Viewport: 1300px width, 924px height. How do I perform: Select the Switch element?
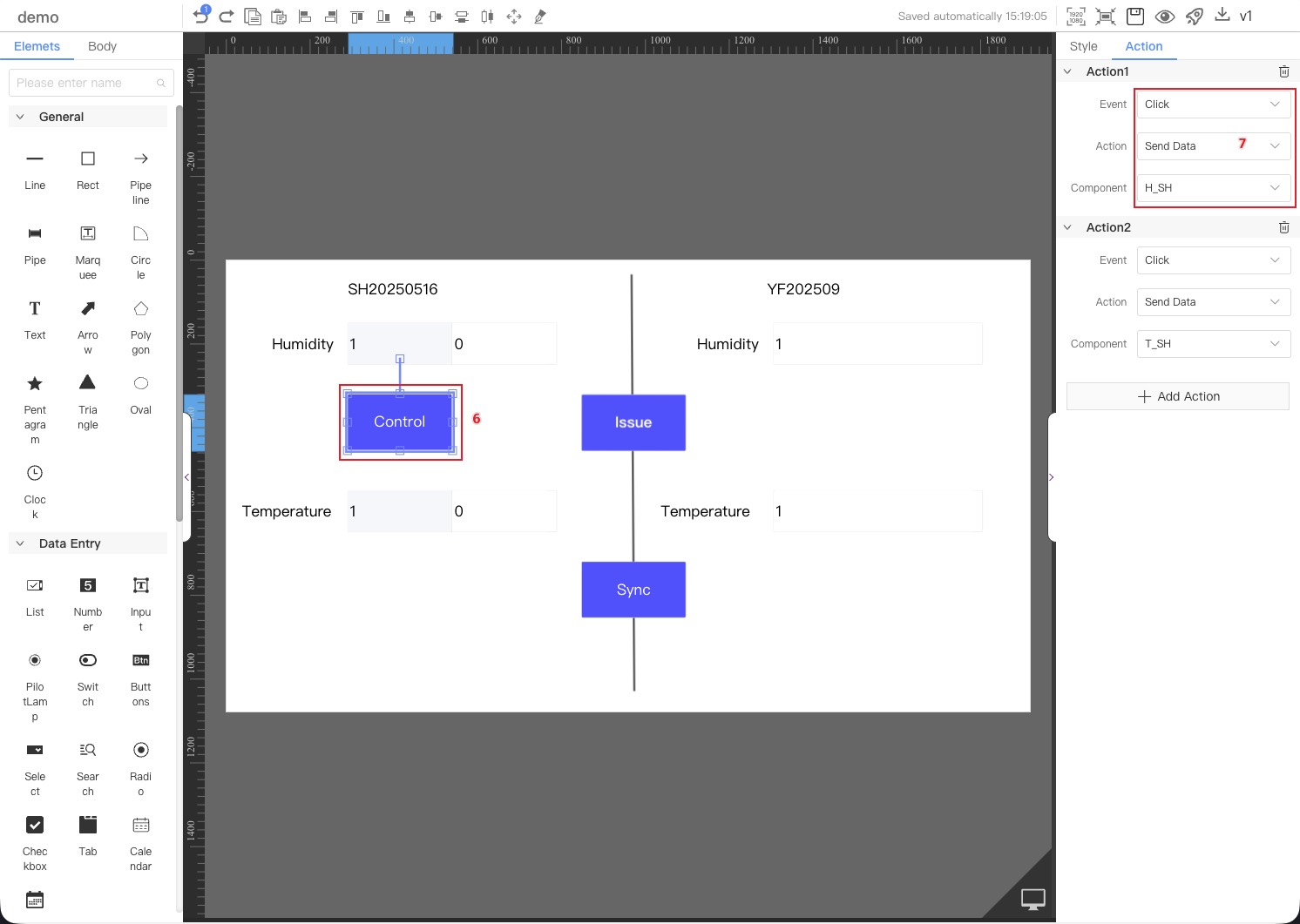(x=88, y=661)
